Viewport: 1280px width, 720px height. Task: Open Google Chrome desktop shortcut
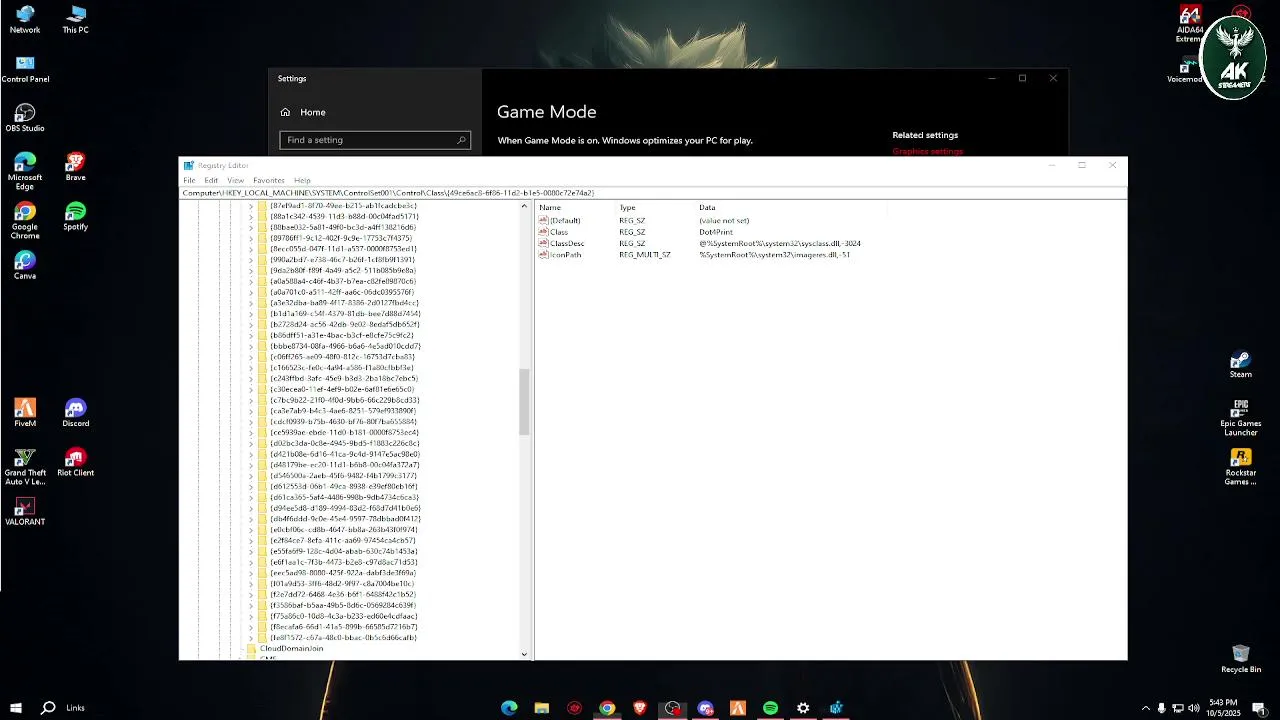(25, 220)
